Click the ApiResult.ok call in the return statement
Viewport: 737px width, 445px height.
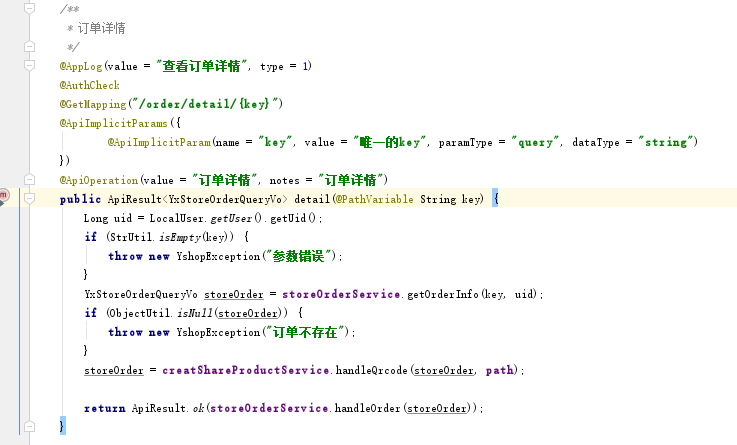tap(167, 408)
